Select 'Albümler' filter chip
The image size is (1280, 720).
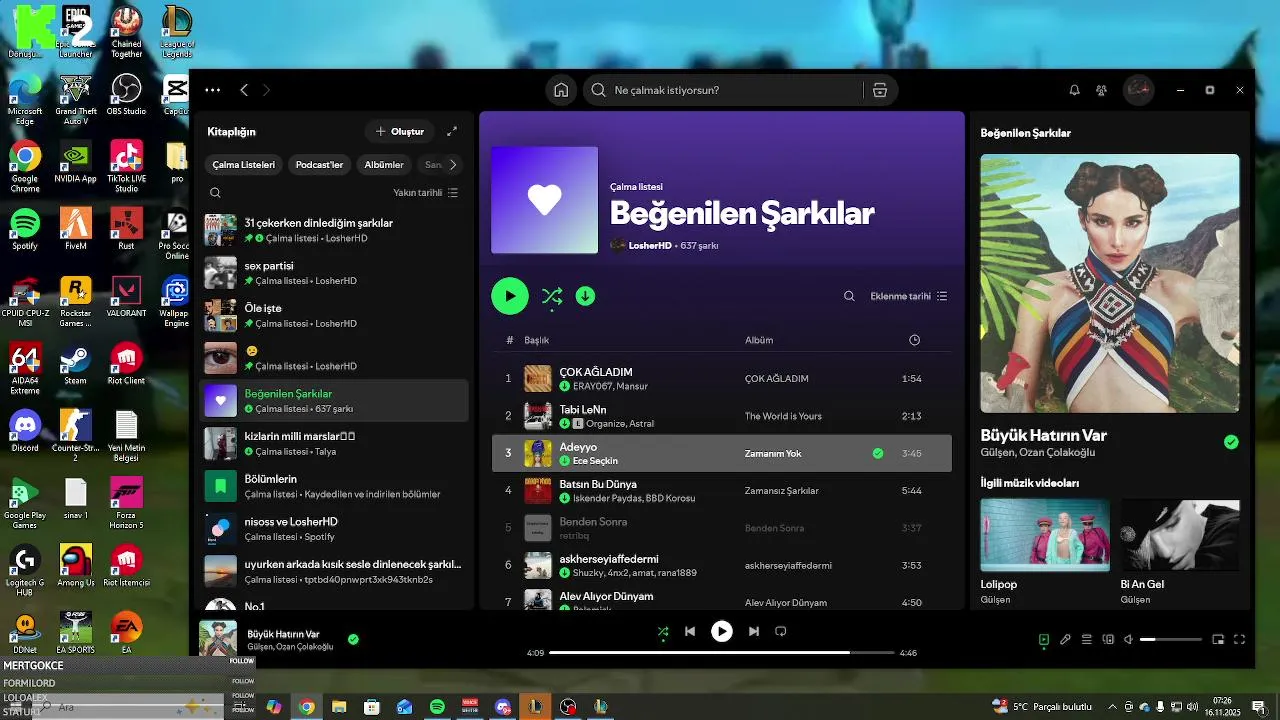pos(384,165)
